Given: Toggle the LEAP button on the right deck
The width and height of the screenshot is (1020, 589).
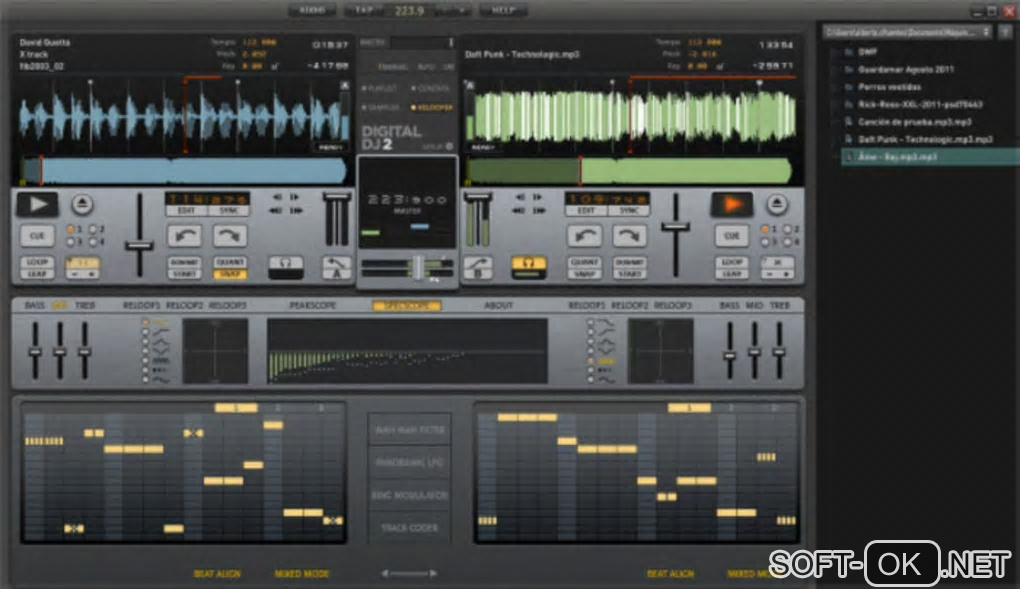Looking at the screenshot, I should pyautogui.click(x=732, y=274).
